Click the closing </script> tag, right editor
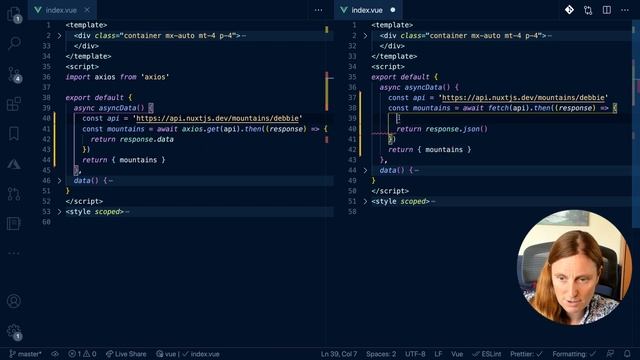Viewport: 640px width, 360px height. tap(390, 191)
